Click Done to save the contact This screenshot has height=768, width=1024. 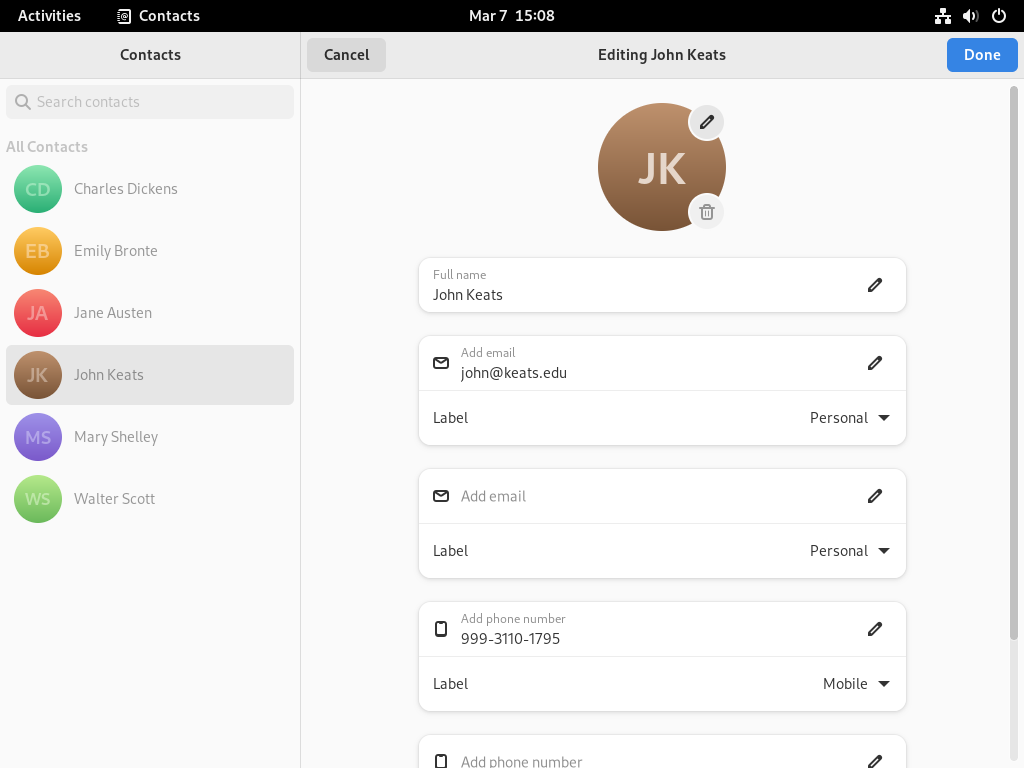[982, 55]
